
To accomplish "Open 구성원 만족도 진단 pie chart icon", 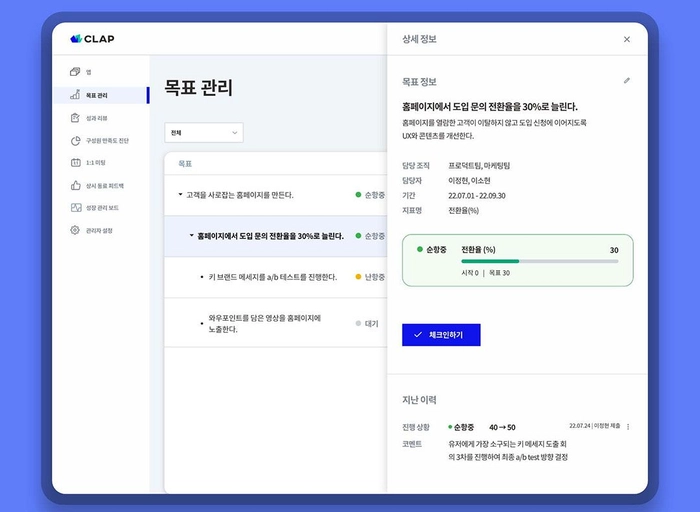I will 75,141.
